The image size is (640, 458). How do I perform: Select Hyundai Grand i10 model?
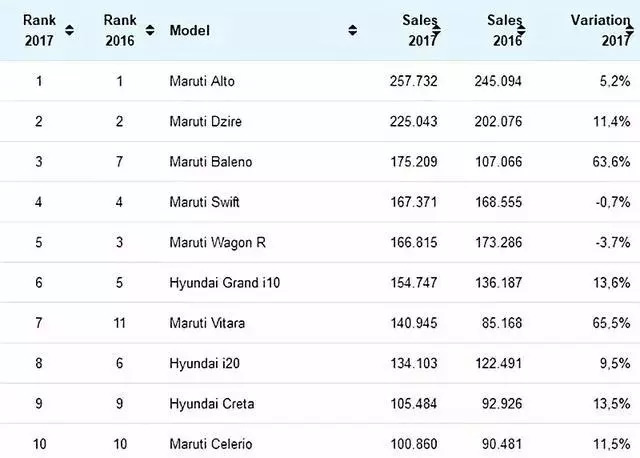(x=224, y=283)
